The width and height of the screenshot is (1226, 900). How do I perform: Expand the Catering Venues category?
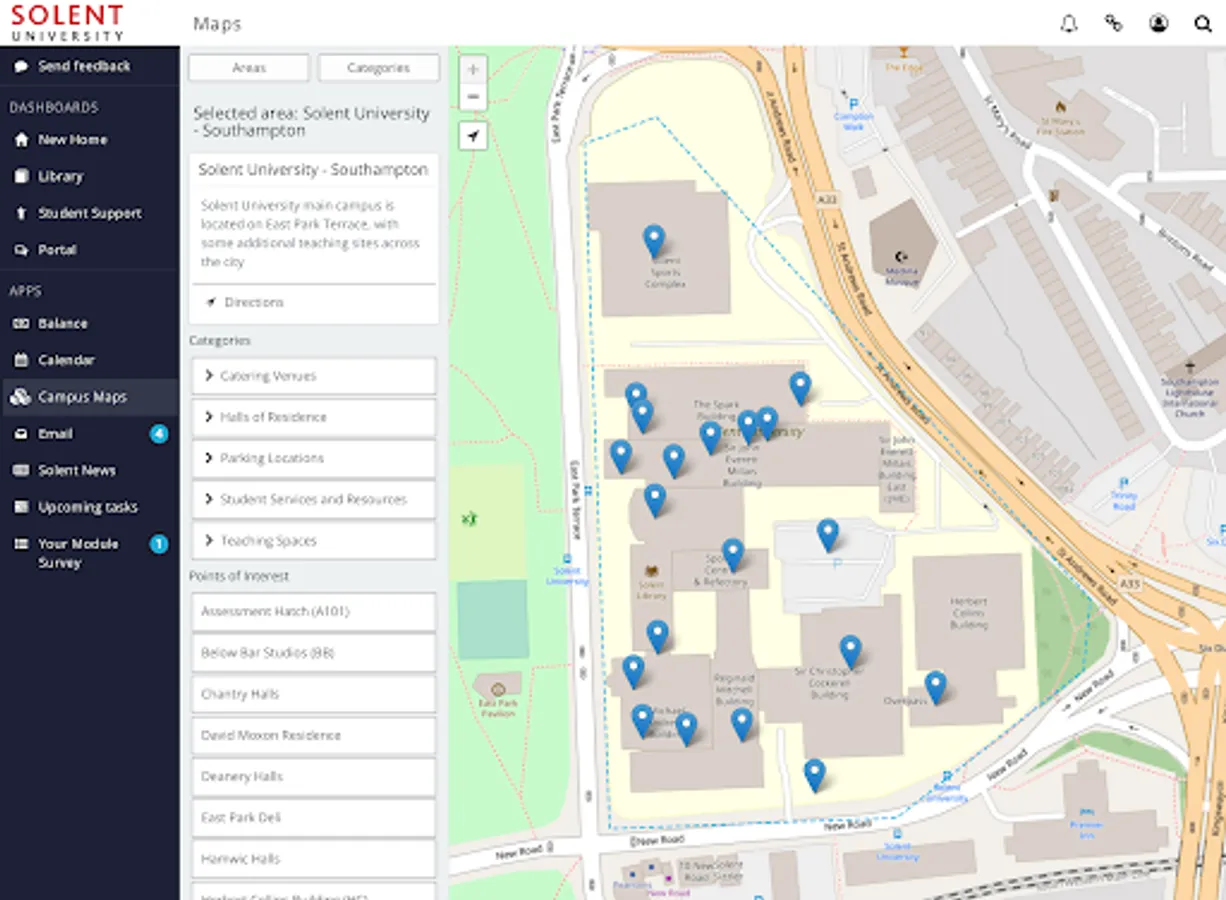click(x=314, y=376)
